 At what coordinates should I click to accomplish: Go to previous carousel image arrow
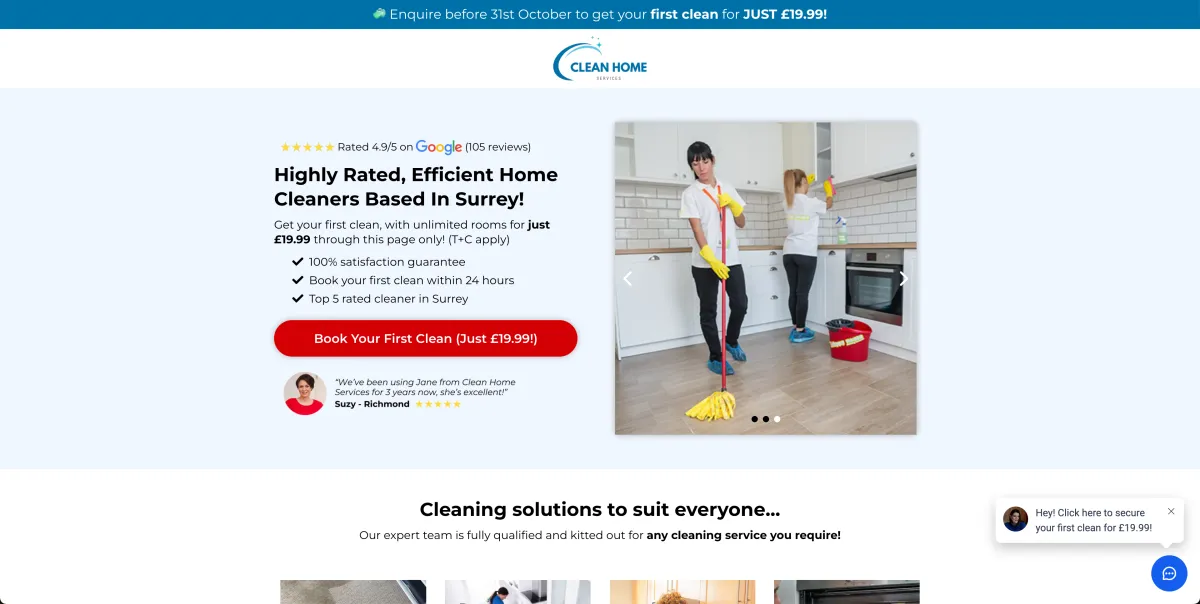point(628,279)
